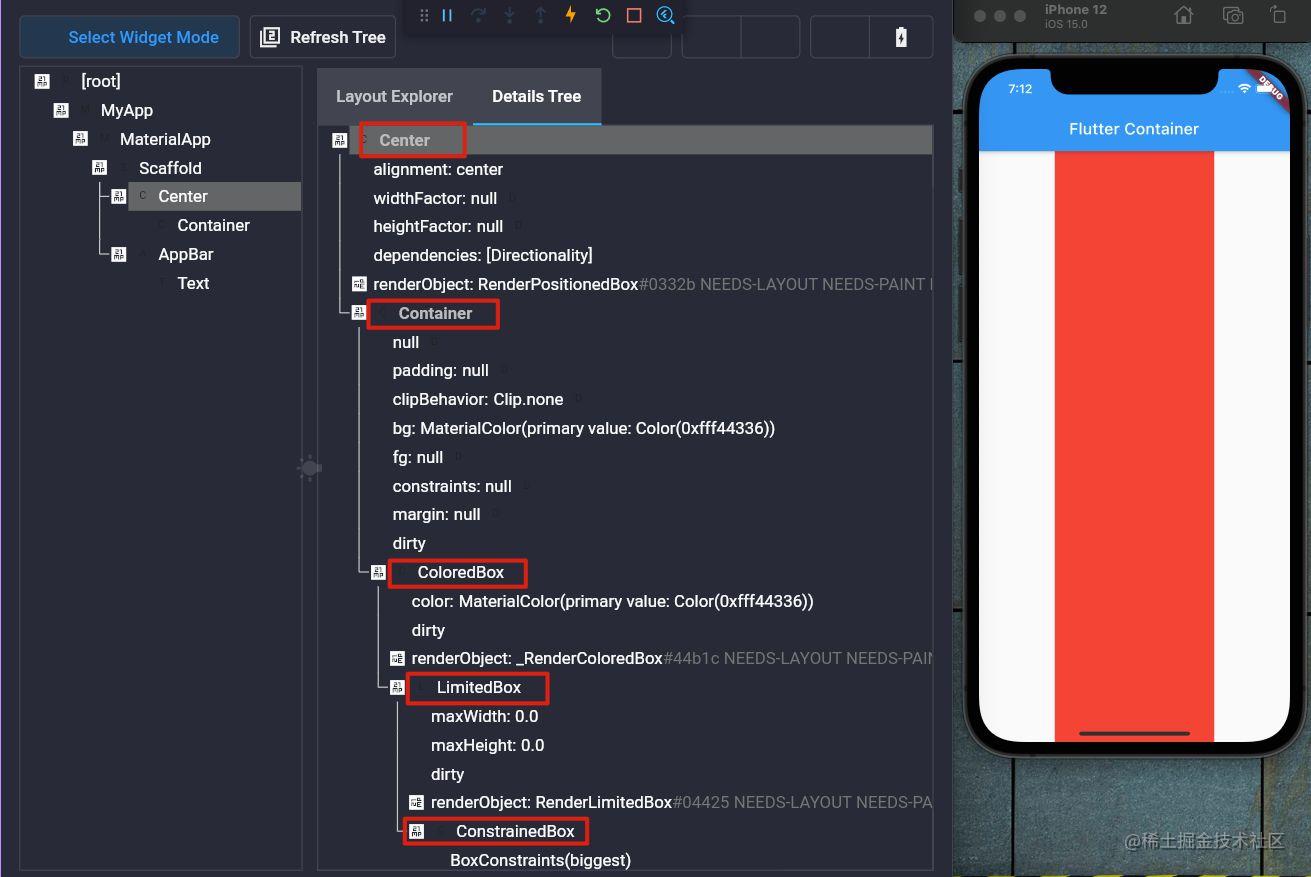Click 'constraints: null' property

[x=452, y=486]
